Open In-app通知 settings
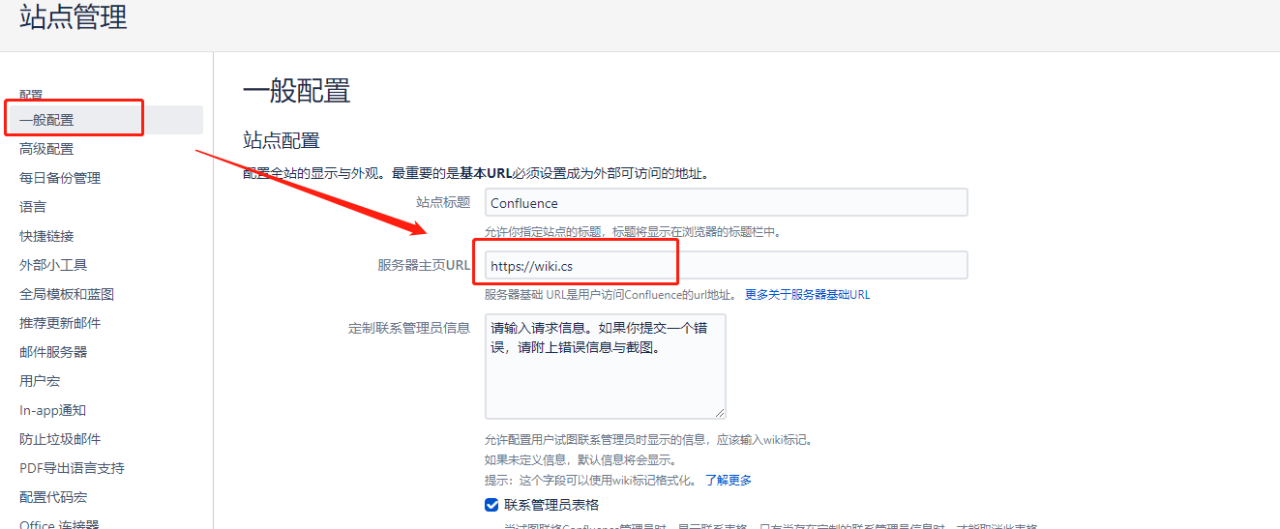Image resolution: width=1280 pixels, height=529 pixels. [x=53, y=410]
